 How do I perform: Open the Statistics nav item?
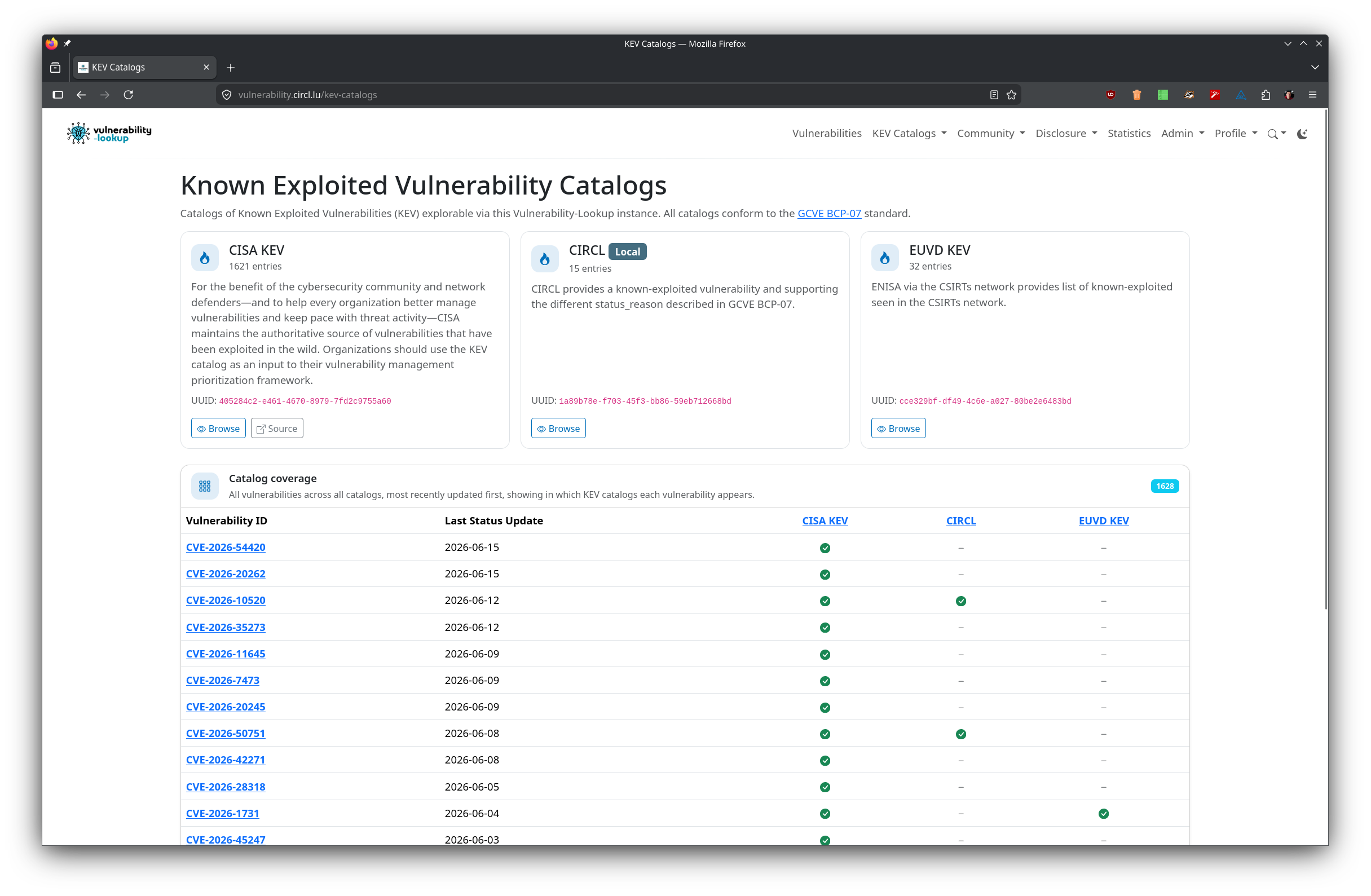(1128, 133)
